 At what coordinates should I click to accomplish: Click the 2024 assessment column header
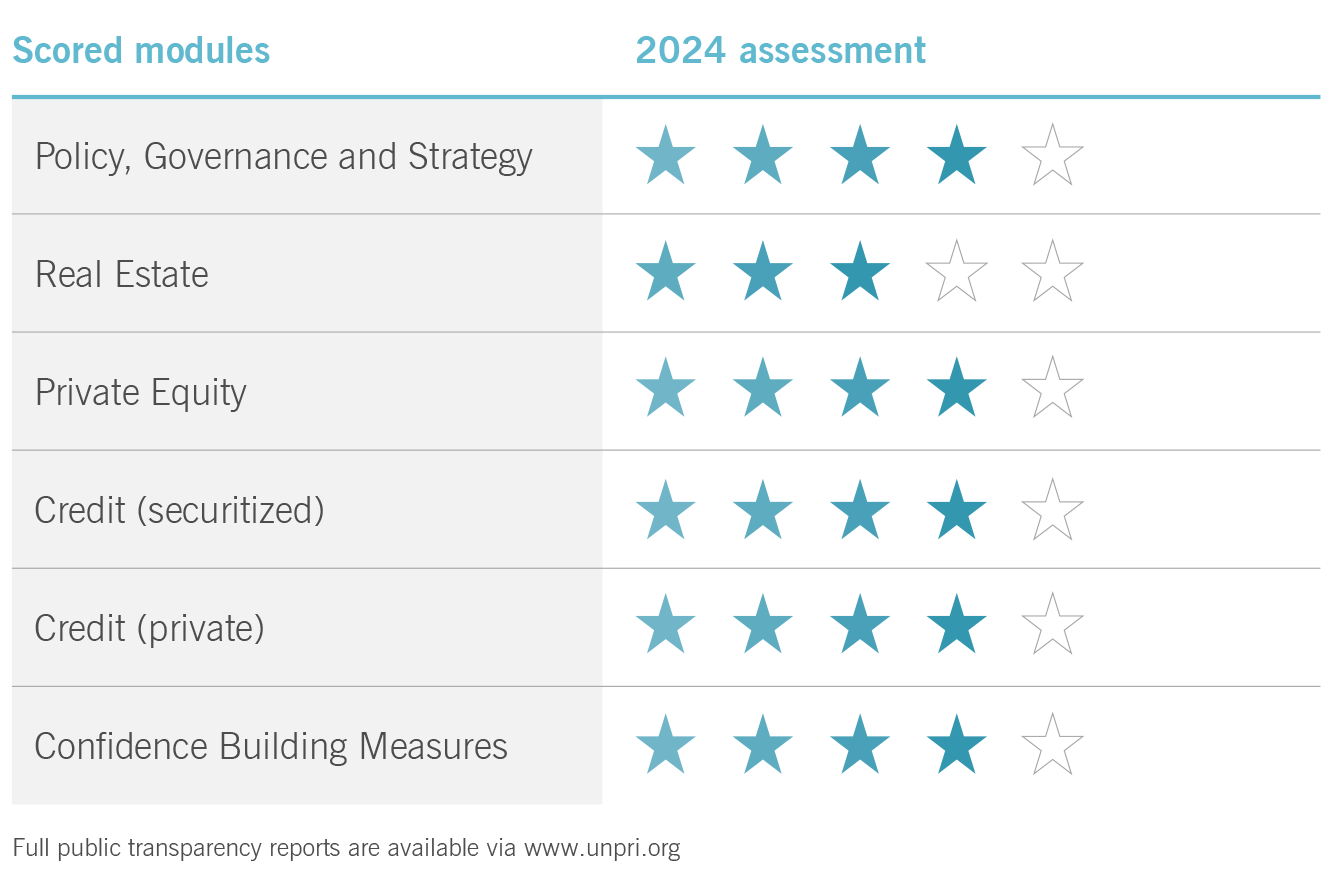[781, 50]
